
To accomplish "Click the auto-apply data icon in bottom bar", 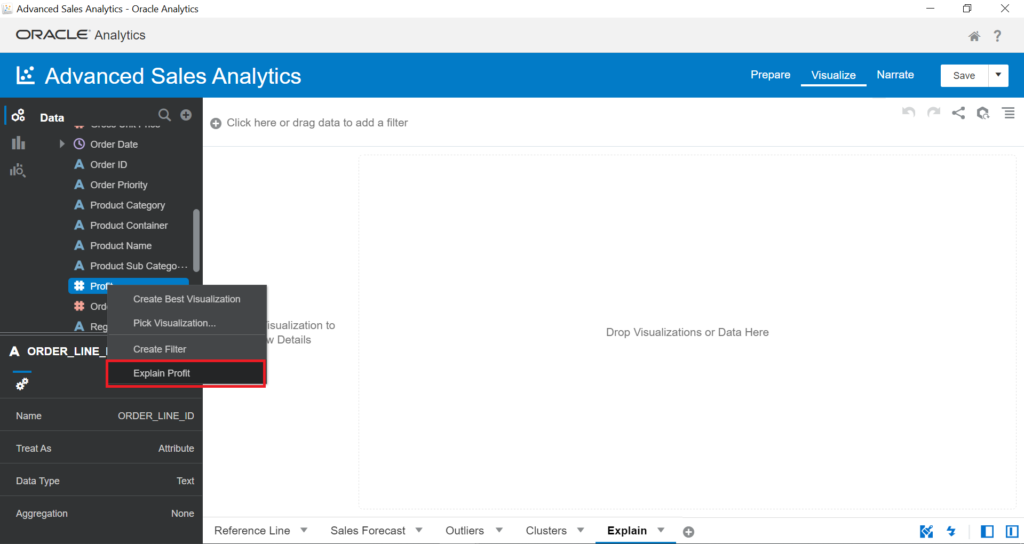I will tap(926, 531).
